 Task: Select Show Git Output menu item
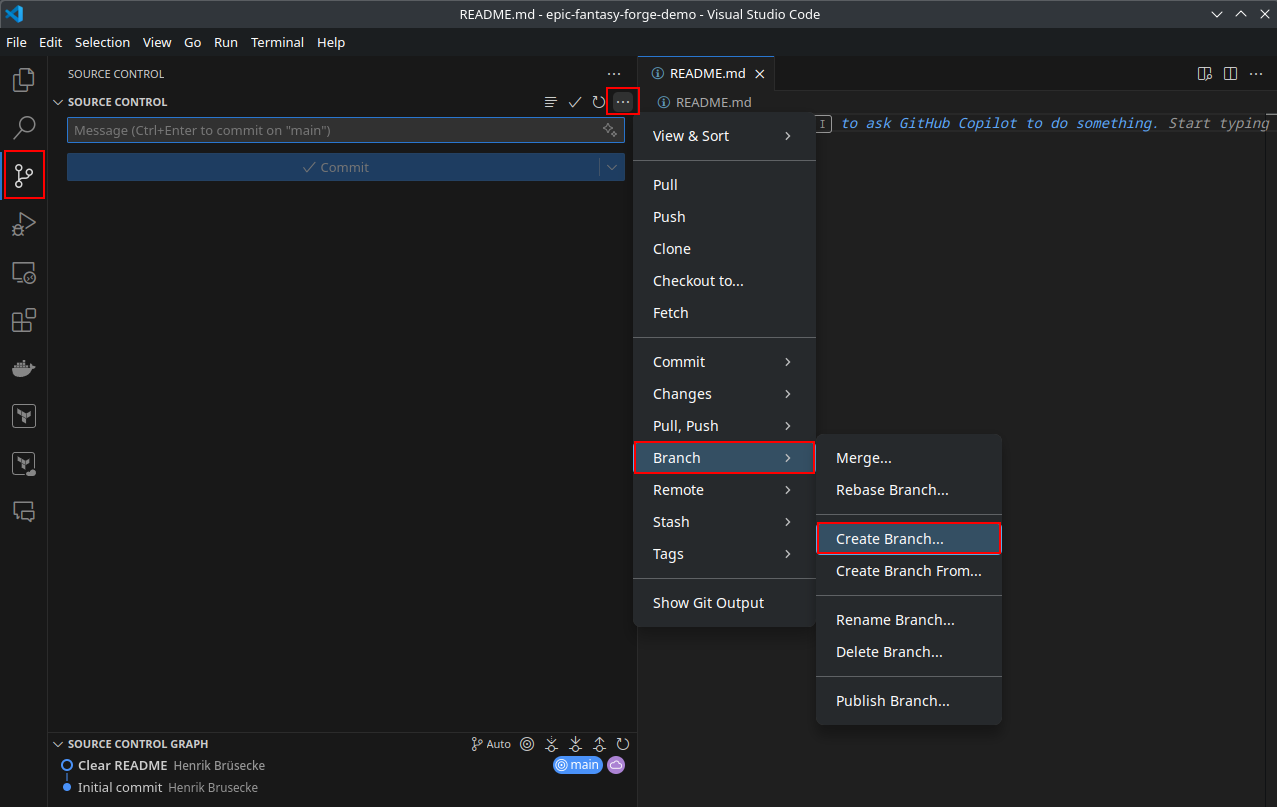click(x=724, y=603)
